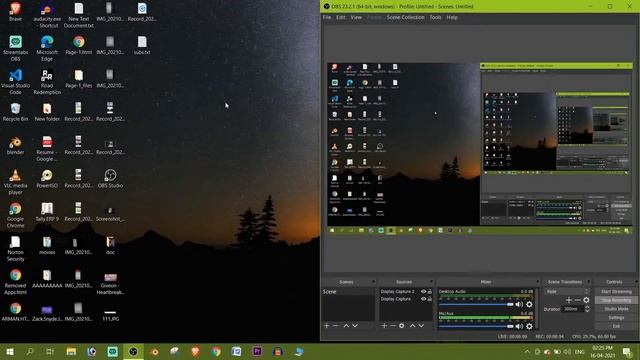This screenshot has height=360, width=640.
Task: Open Brave browser desktop icon
Action: [16, 11]
